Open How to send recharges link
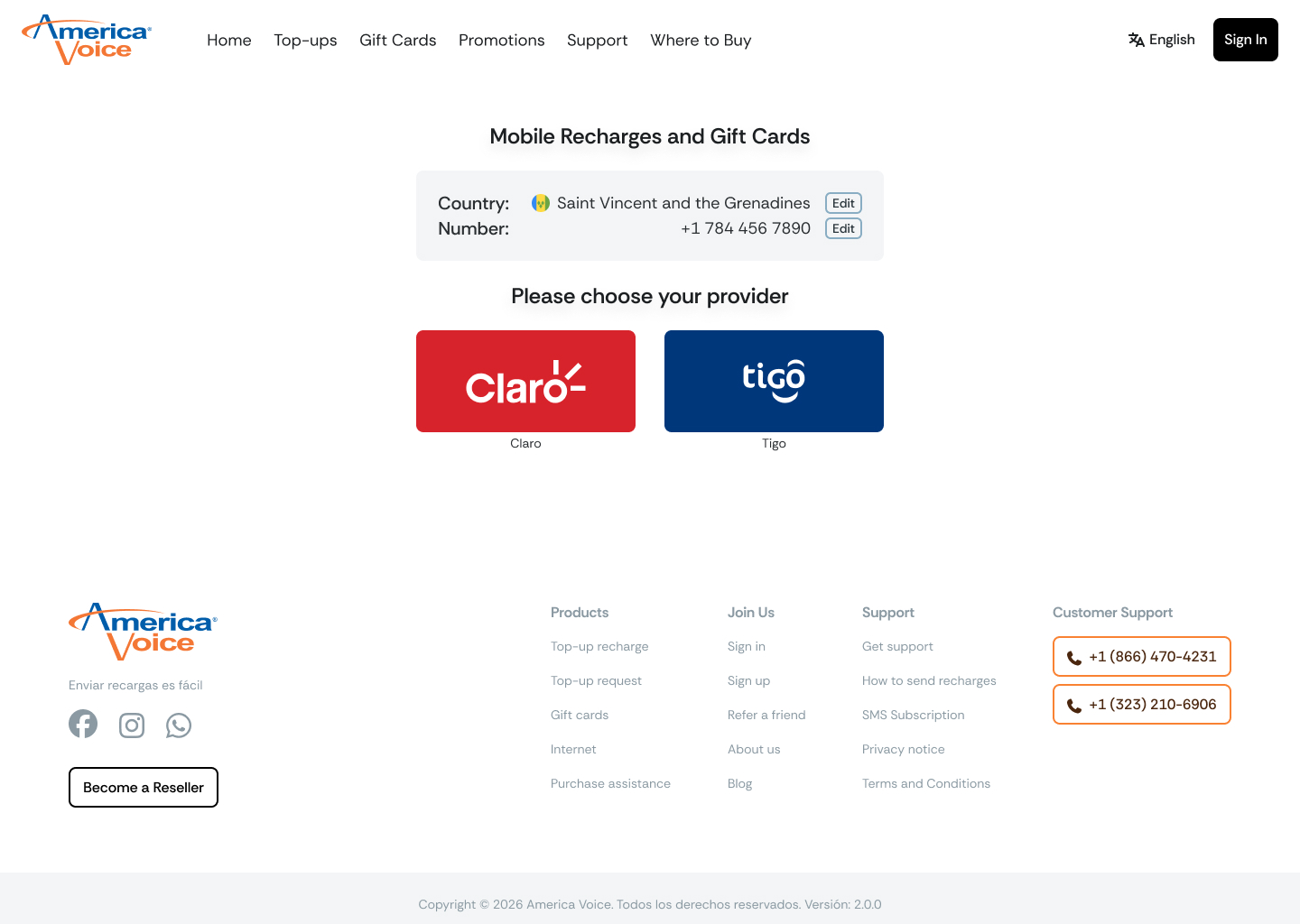1300x924 pixels. pyautogui.click(x=929, y=680)
